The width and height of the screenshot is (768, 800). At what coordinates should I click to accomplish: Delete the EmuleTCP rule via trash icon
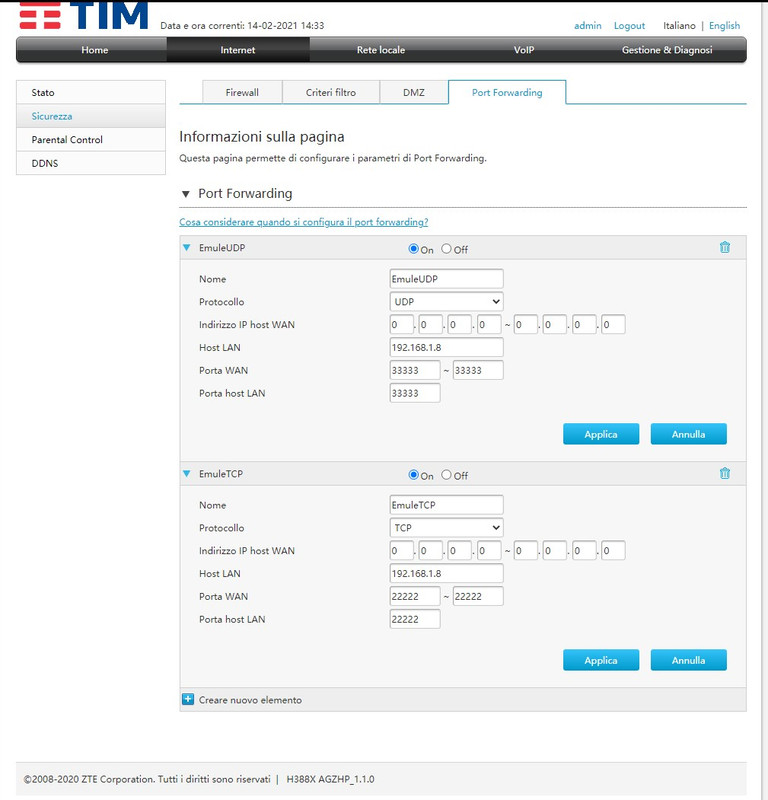pyautogui.click(x=725, y=473)
